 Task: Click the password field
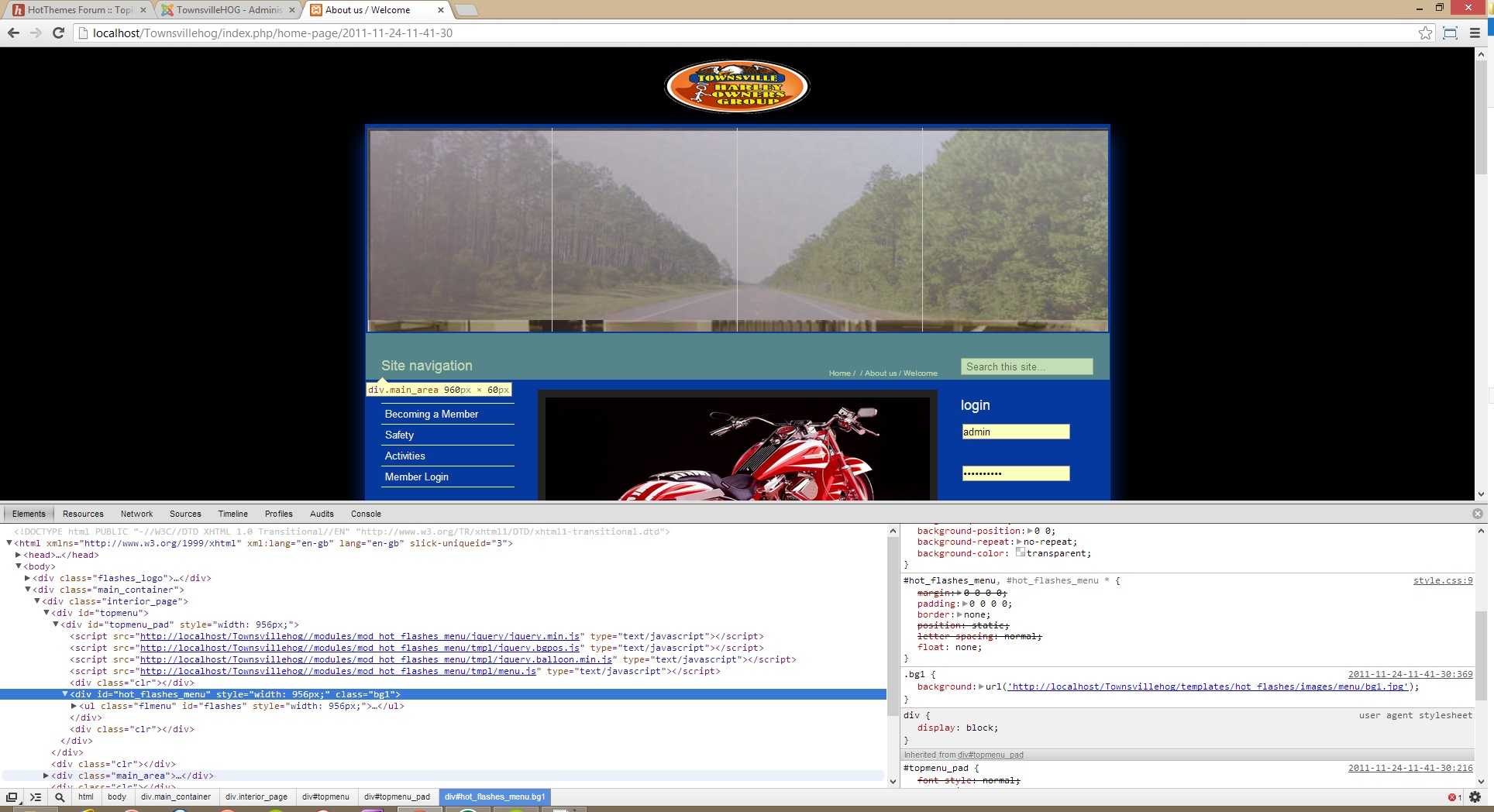click(x=1016, y=473)
